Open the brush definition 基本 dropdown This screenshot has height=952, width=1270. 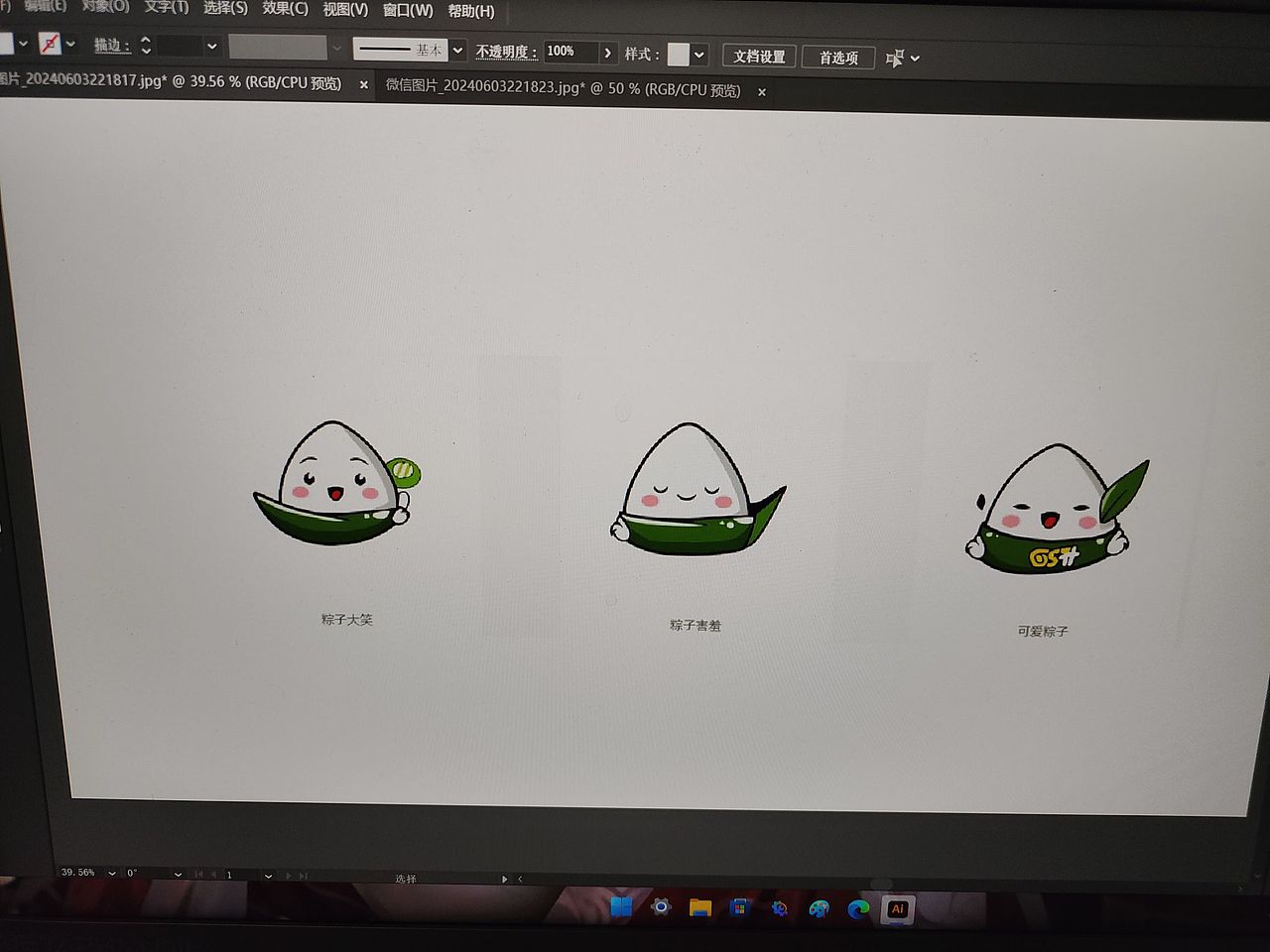(455, 49)
